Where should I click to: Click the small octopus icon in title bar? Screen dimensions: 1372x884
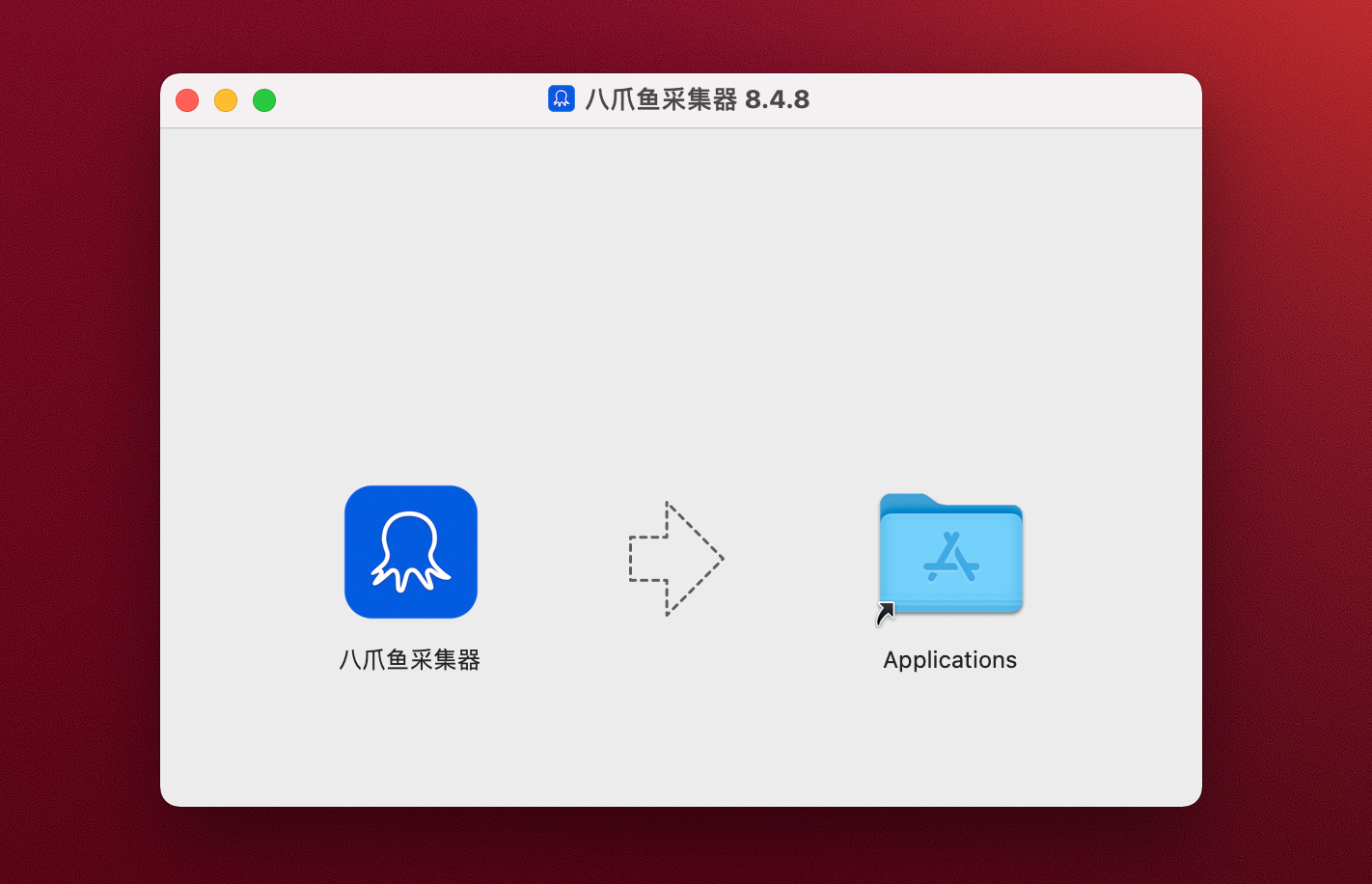562,98
